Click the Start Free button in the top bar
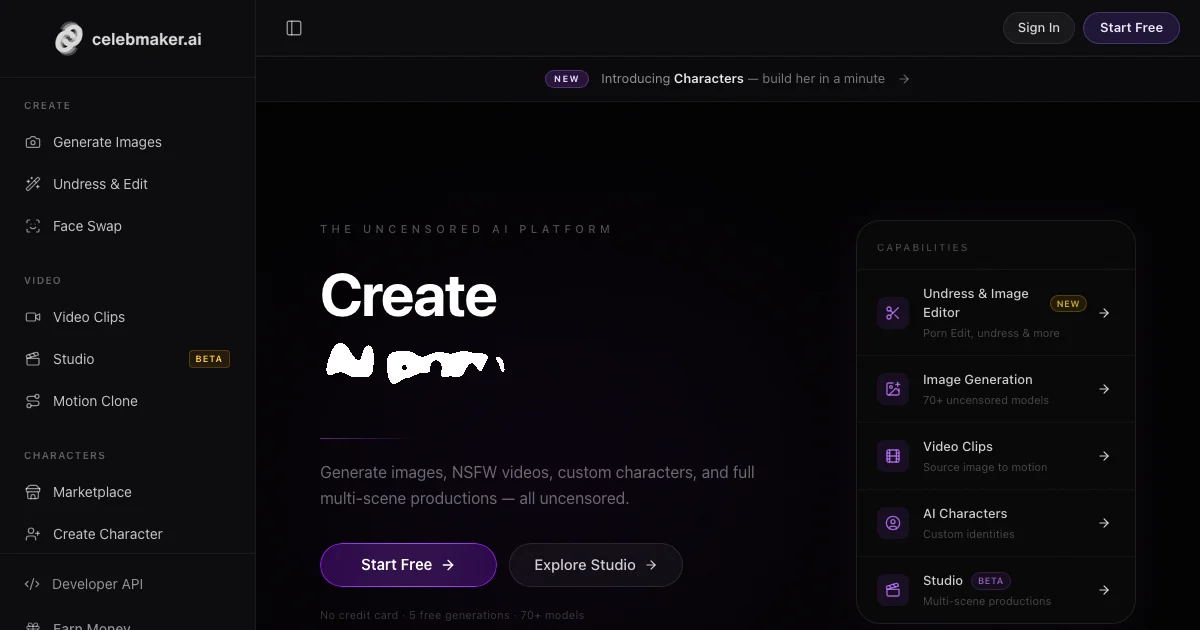 pos(1131,28)
